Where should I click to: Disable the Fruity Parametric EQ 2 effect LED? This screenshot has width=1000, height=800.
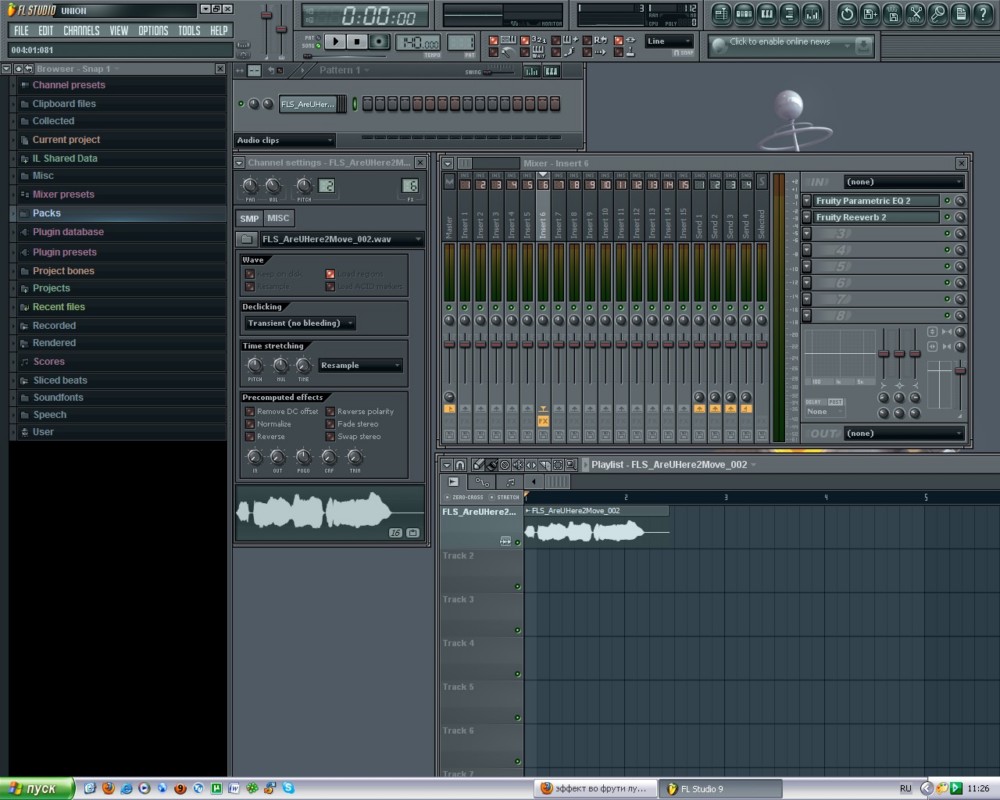coord(947,200)
